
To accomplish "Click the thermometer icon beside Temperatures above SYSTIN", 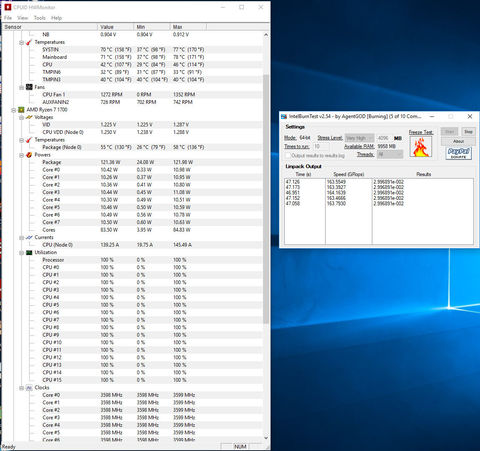I will point(29,42).
